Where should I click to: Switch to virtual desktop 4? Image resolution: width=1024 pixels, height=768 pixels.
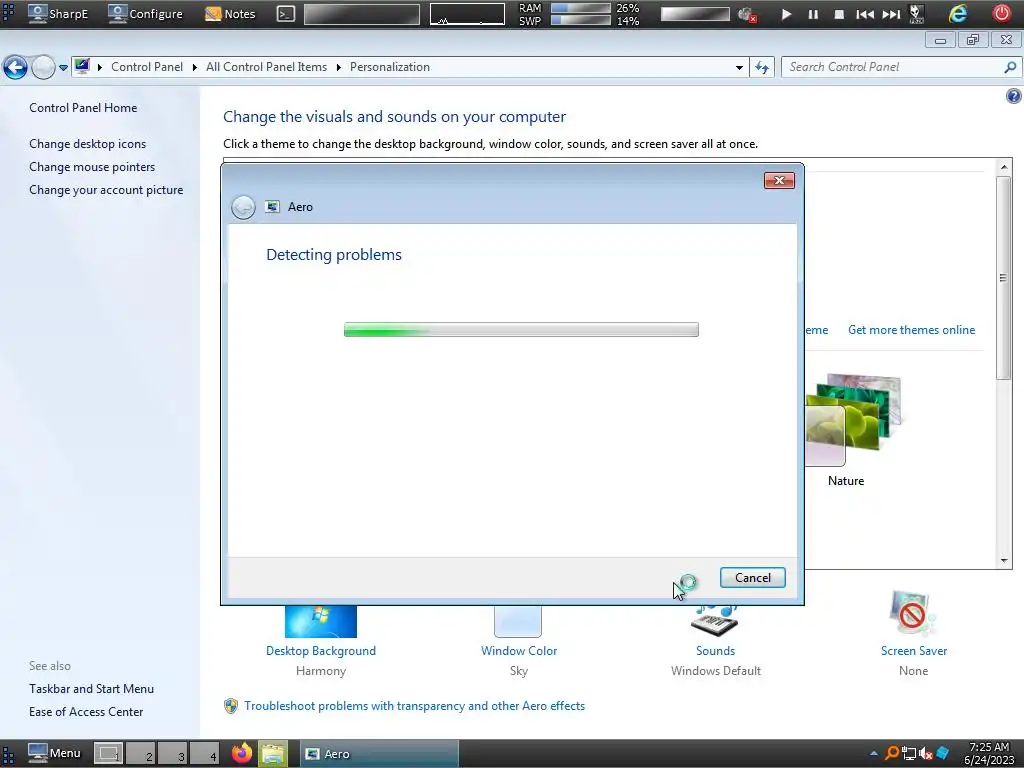(x=204, y=754)
